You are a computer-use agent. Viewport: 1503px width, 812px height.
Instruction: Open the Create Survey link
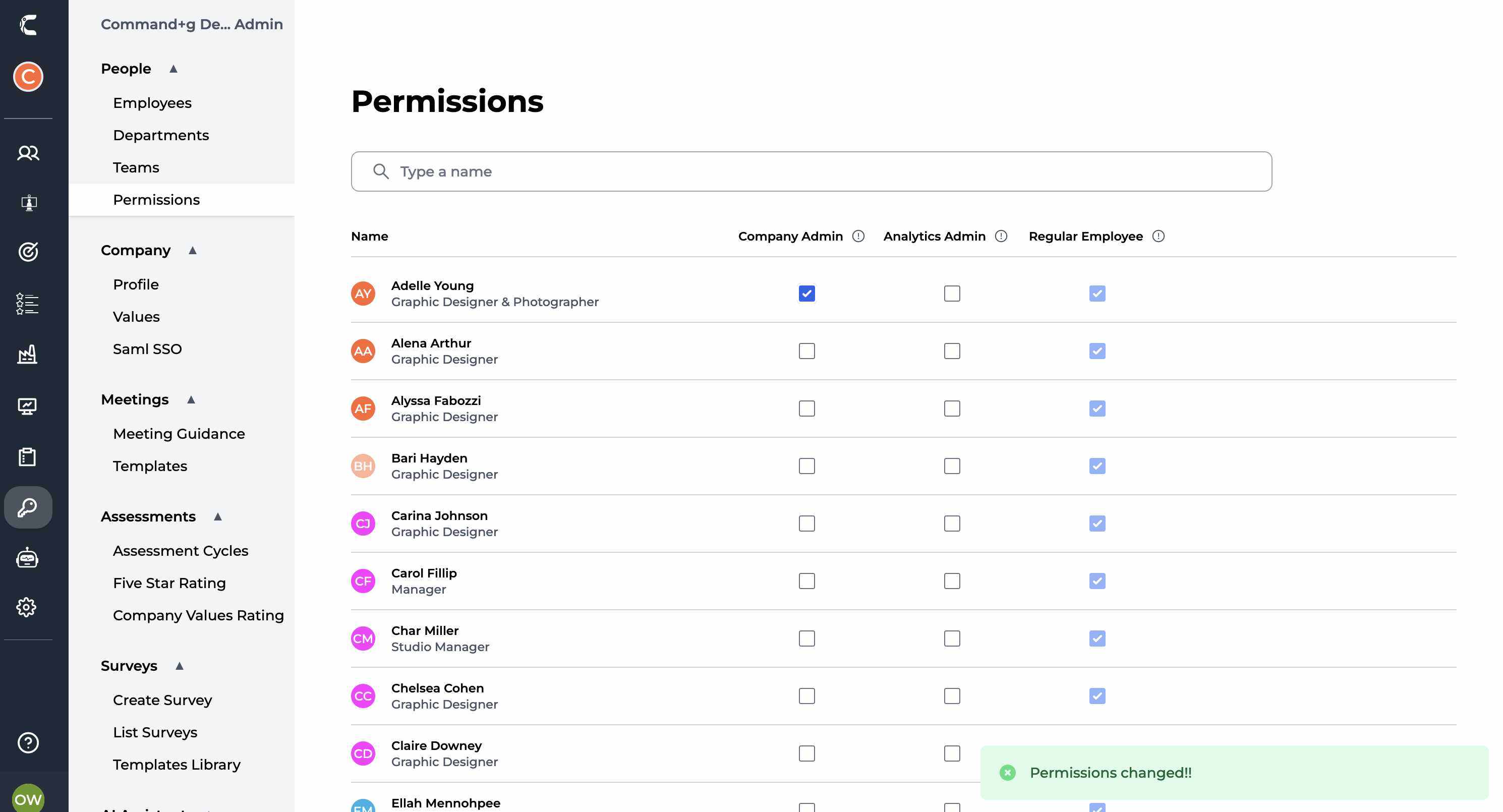point(162,700)
